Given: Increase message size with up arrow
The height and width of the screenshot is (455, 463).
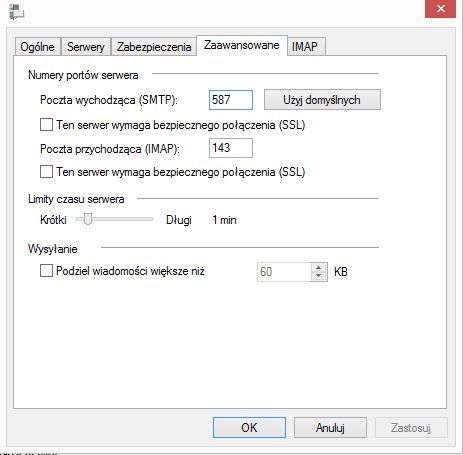Looking at the screenshot, I should click(319, 268).
